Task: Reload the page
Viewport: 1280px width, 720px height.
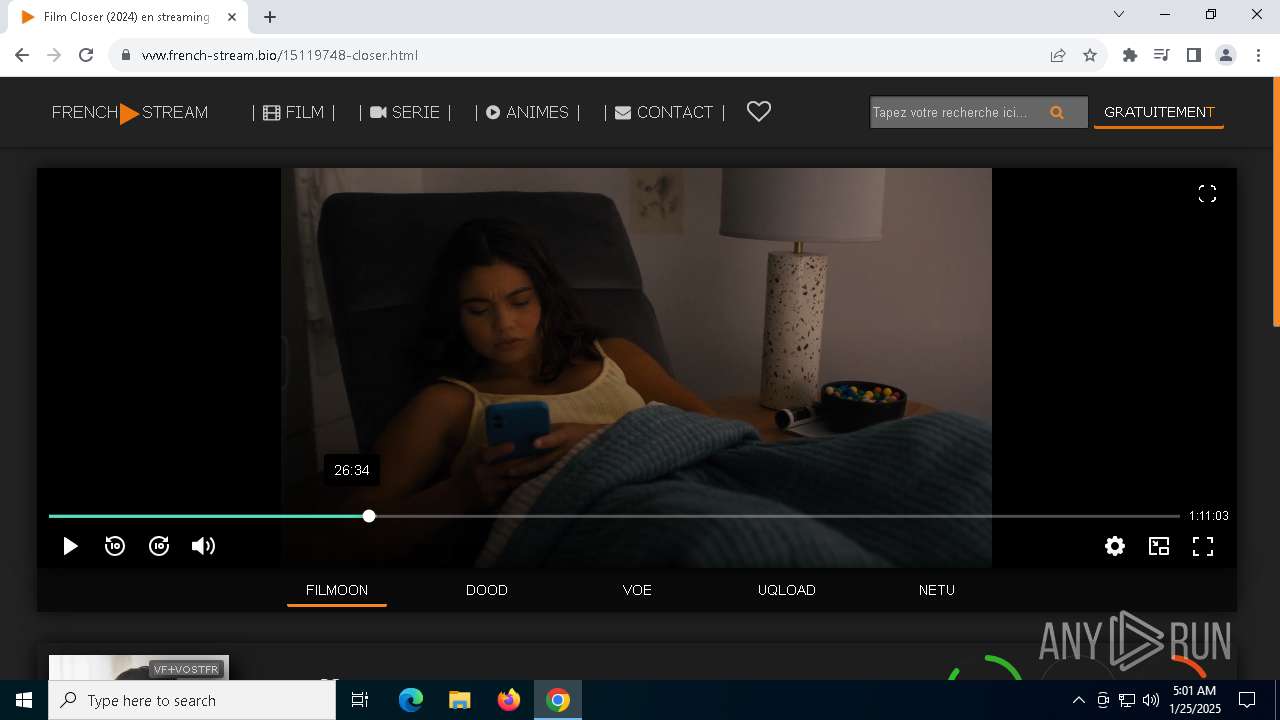Action: [x=86, y=55]
